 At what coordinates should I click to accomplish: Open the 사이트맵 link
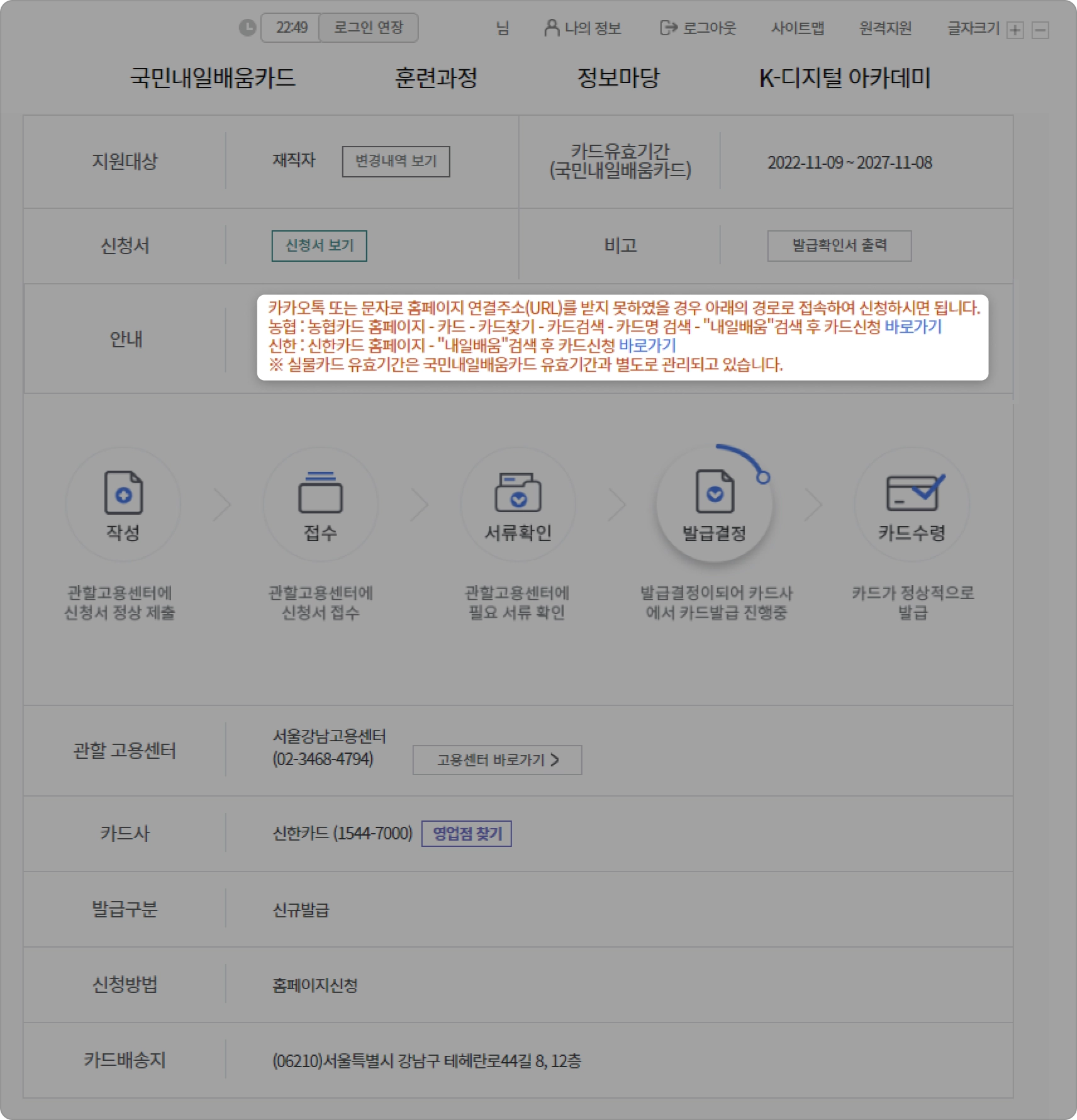click(798, 28)
